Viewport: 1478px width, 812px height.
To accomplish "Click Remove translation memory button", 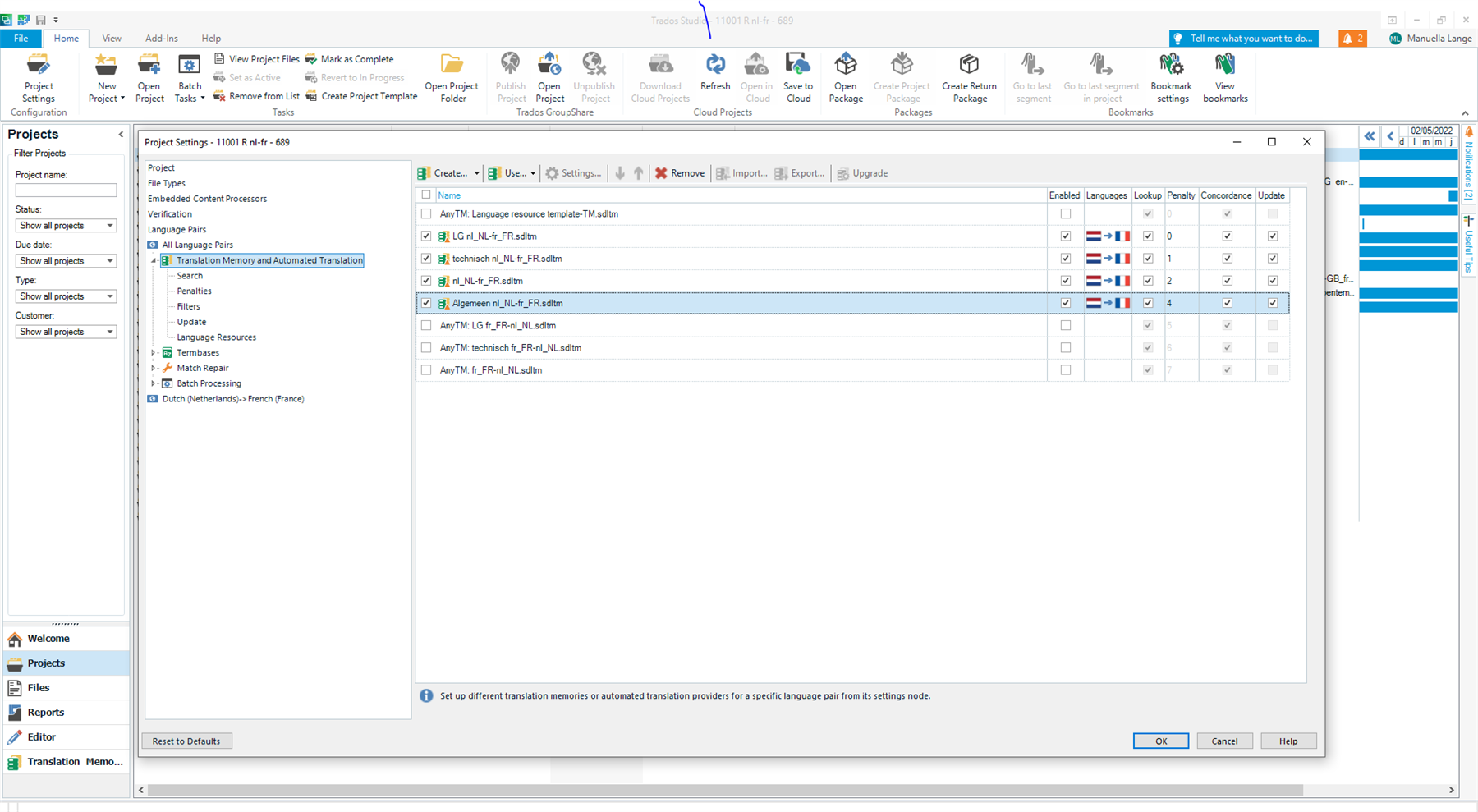I will pos(680,173).
